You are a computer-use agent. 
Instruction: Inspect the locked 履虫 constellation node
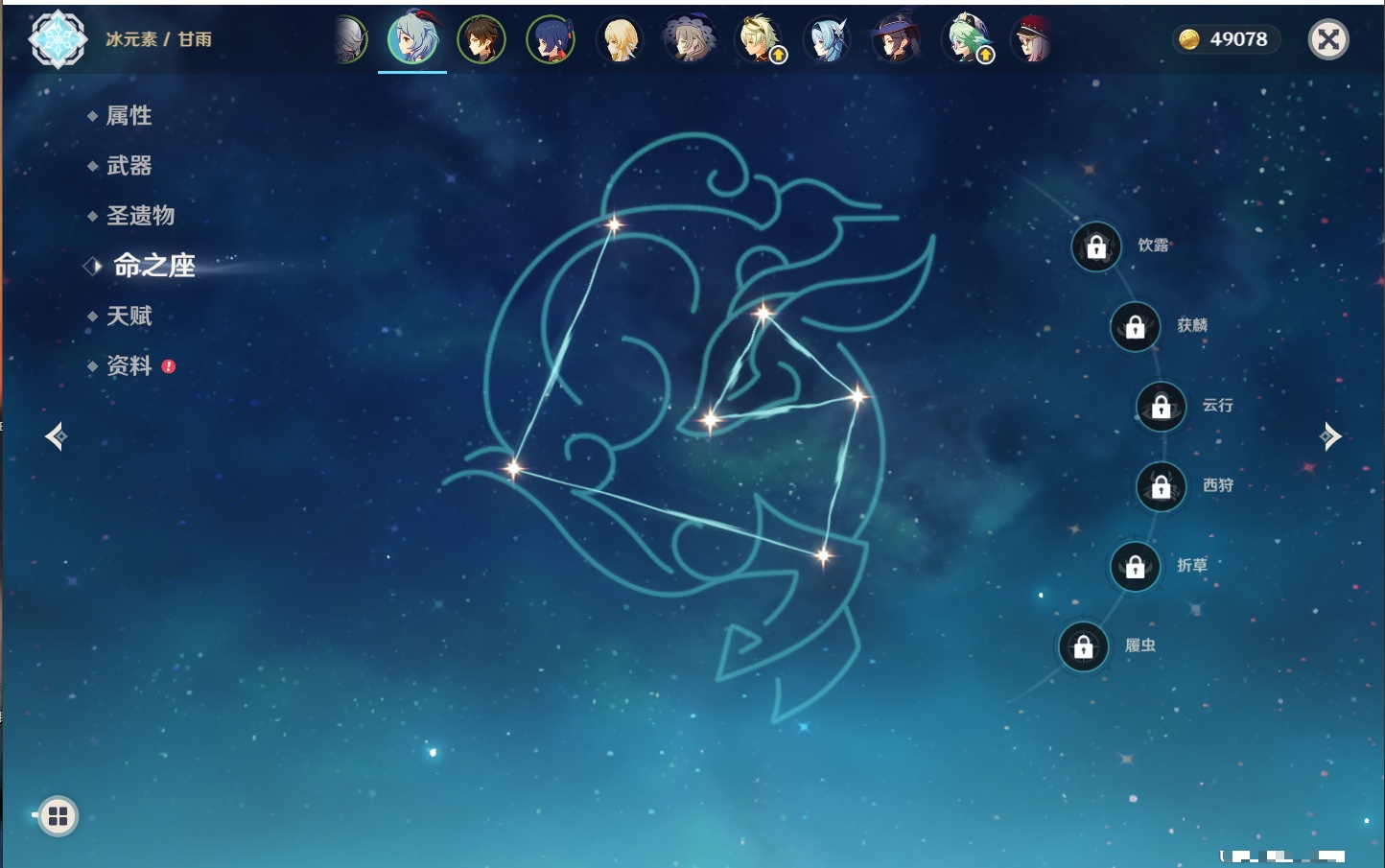(1083, 647)
